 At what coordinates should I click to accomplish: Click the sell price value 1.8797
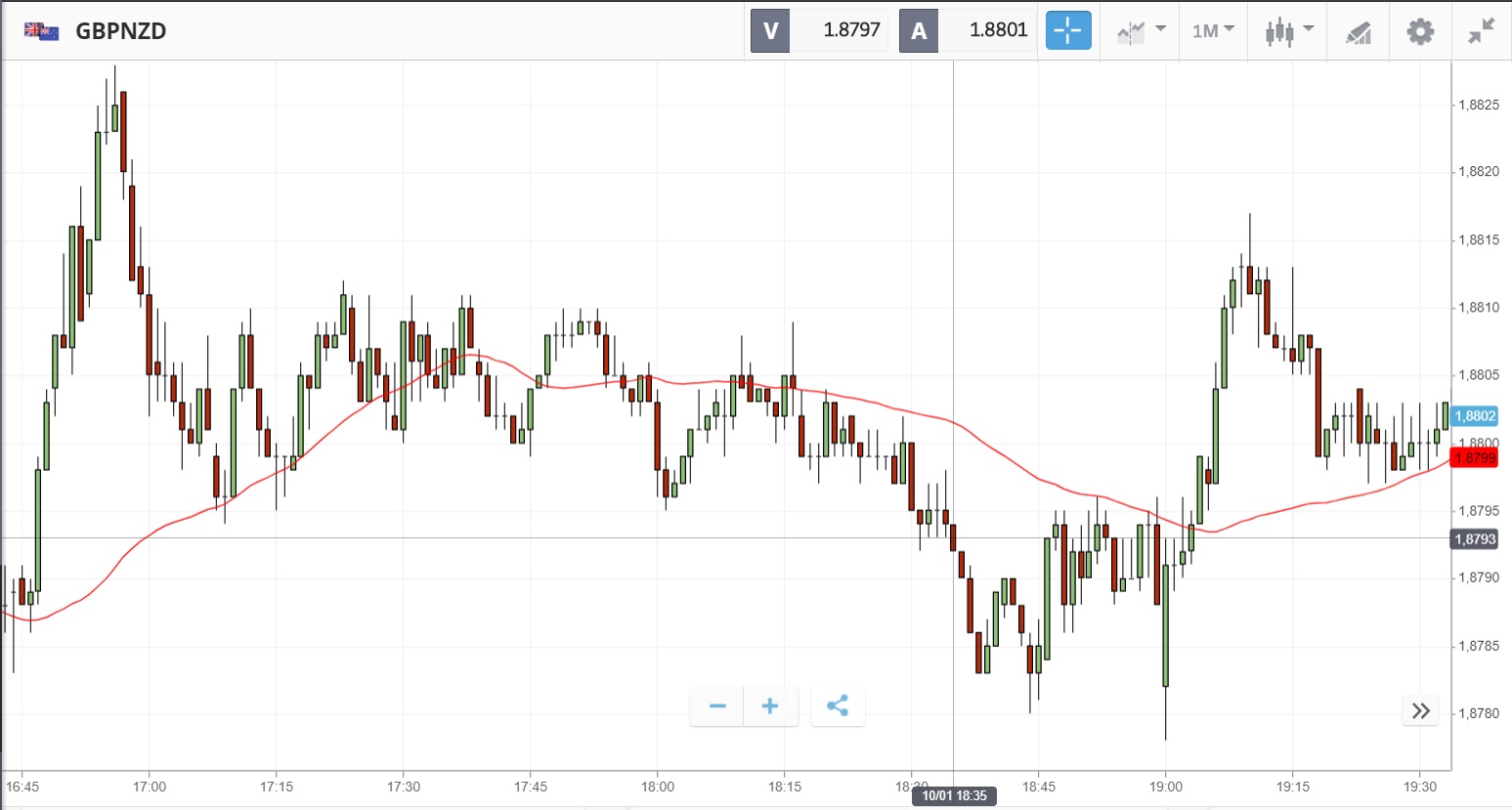click(x=851, y=30)
